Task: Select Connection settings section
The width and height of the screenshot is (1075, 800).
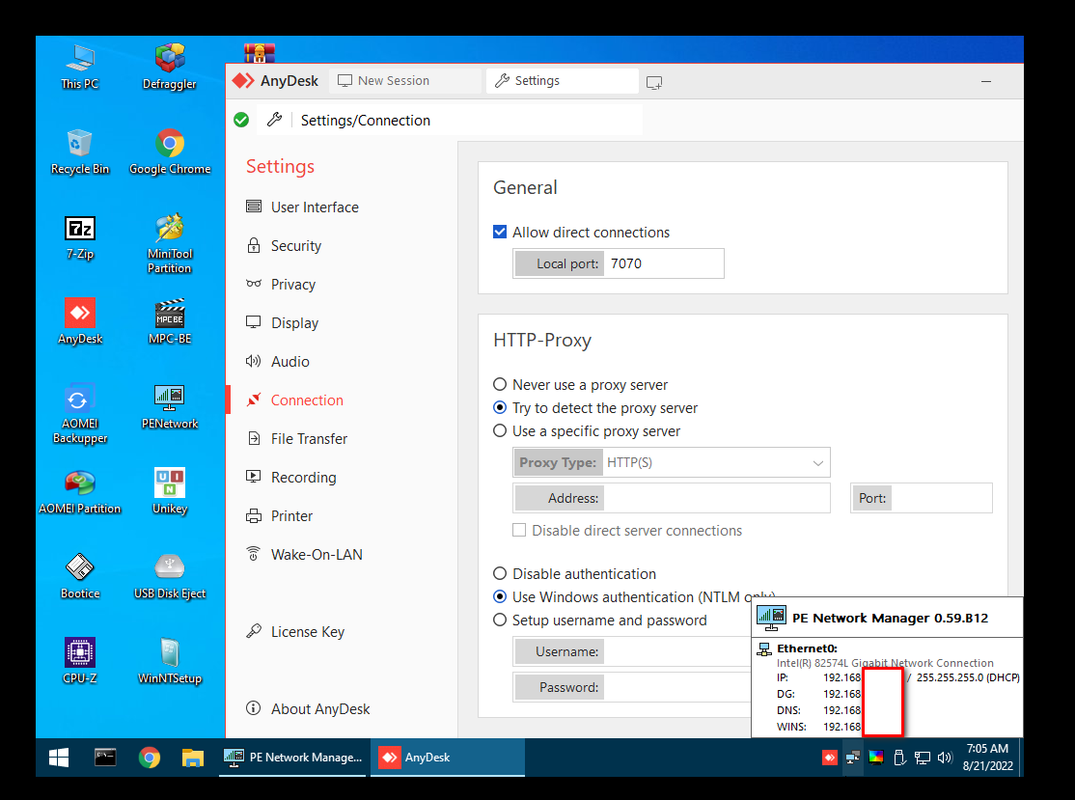Action: point(295,400)
